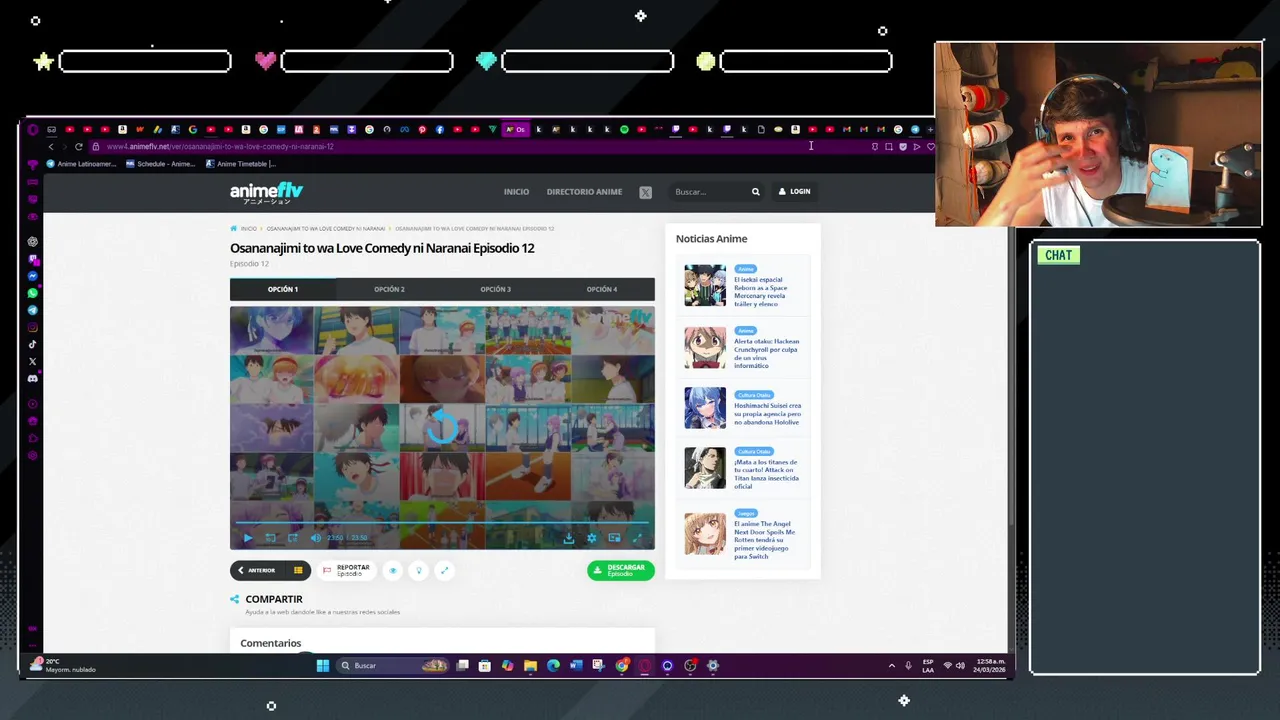This screenshot has width=1280, height=720.
Task: Open X in browser sidebar
Action: point(33,361)
